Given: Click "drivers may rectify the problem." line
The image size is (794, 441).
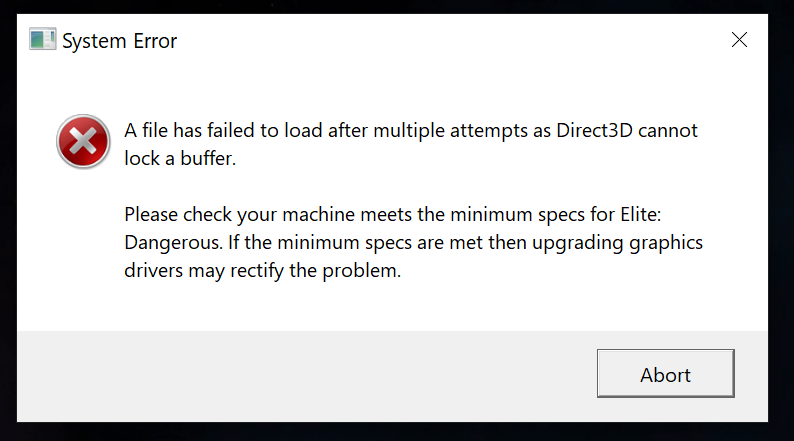Looking at the screenshot, I should (x=263, y=270).
